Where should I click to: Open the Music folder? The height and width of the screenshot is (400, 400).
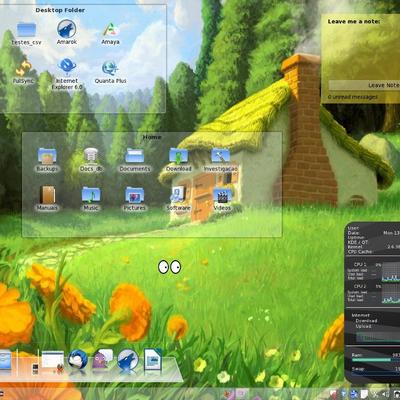pos(91,198)
